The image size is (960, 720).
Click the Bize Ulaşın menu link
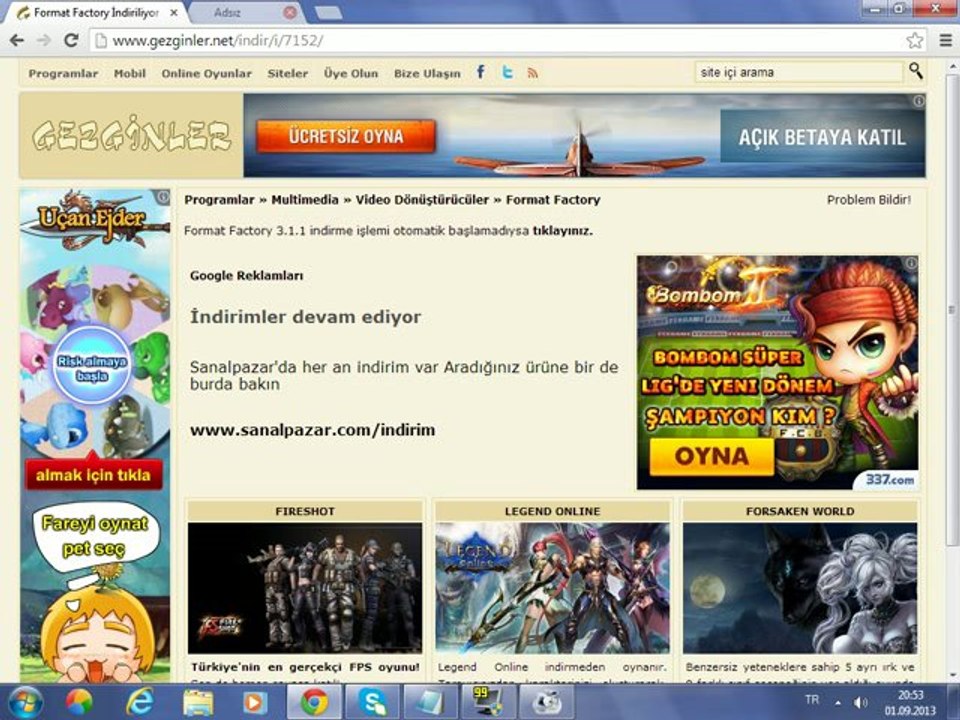tap(427, 73)
